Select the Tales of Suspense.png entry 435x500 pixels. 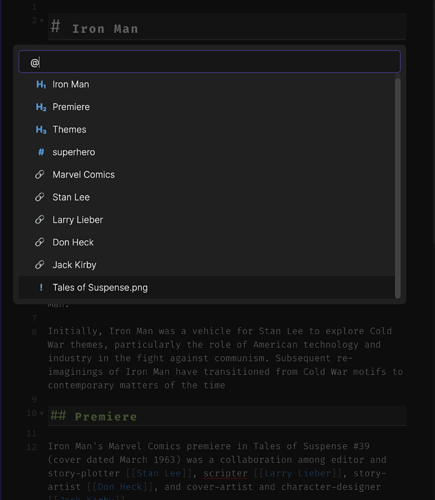click(207, 287)
